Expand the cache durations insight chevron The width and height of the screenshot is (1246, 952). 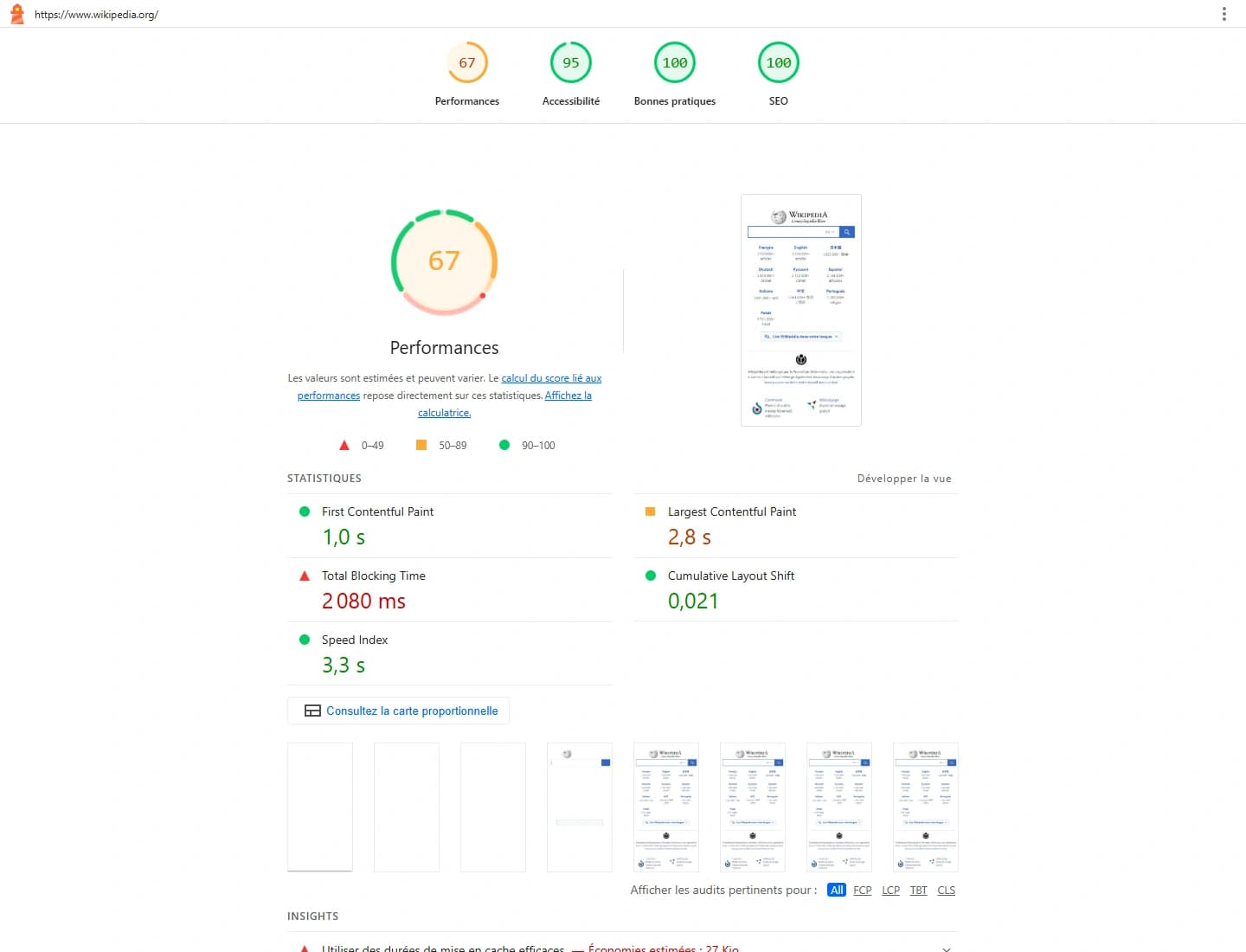(947, 949)
